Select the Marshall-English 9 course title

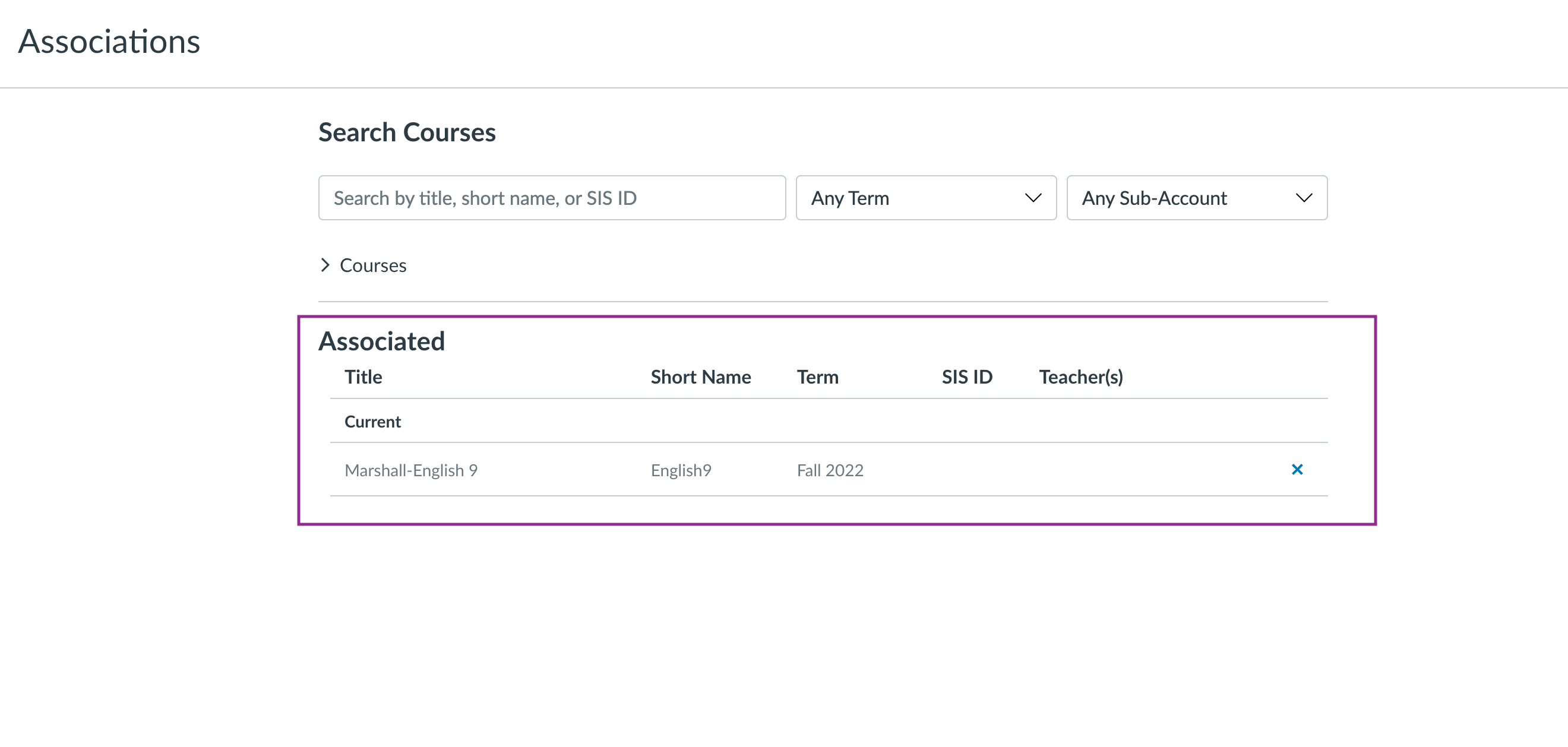tap(411, 470)
